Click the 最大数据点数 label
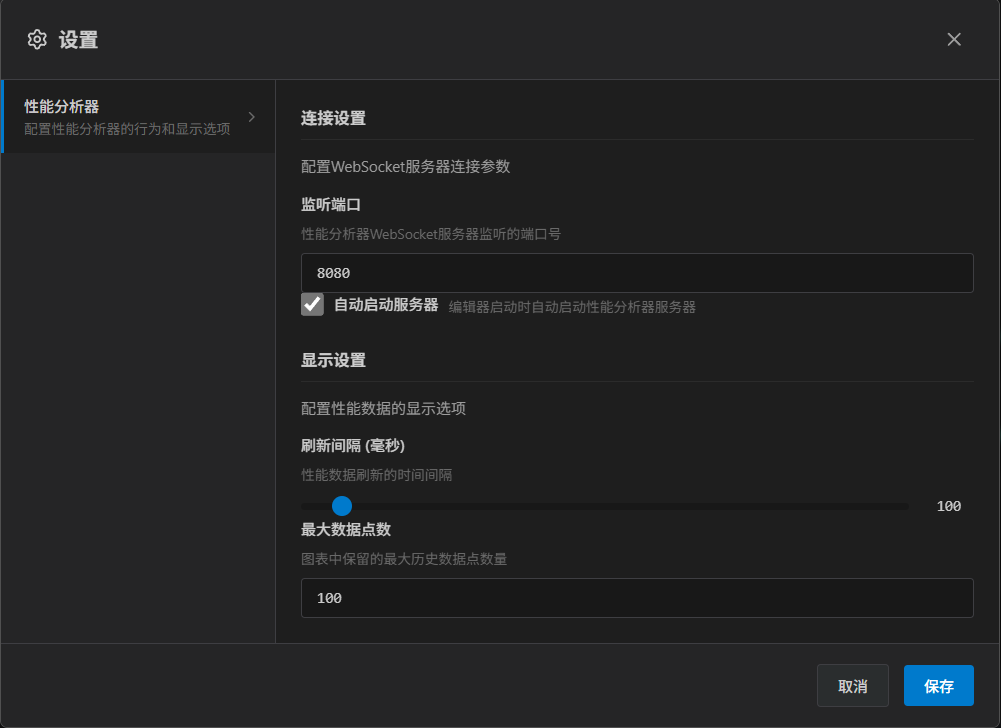The image size is (1001, 728). (x=346, y=529)
